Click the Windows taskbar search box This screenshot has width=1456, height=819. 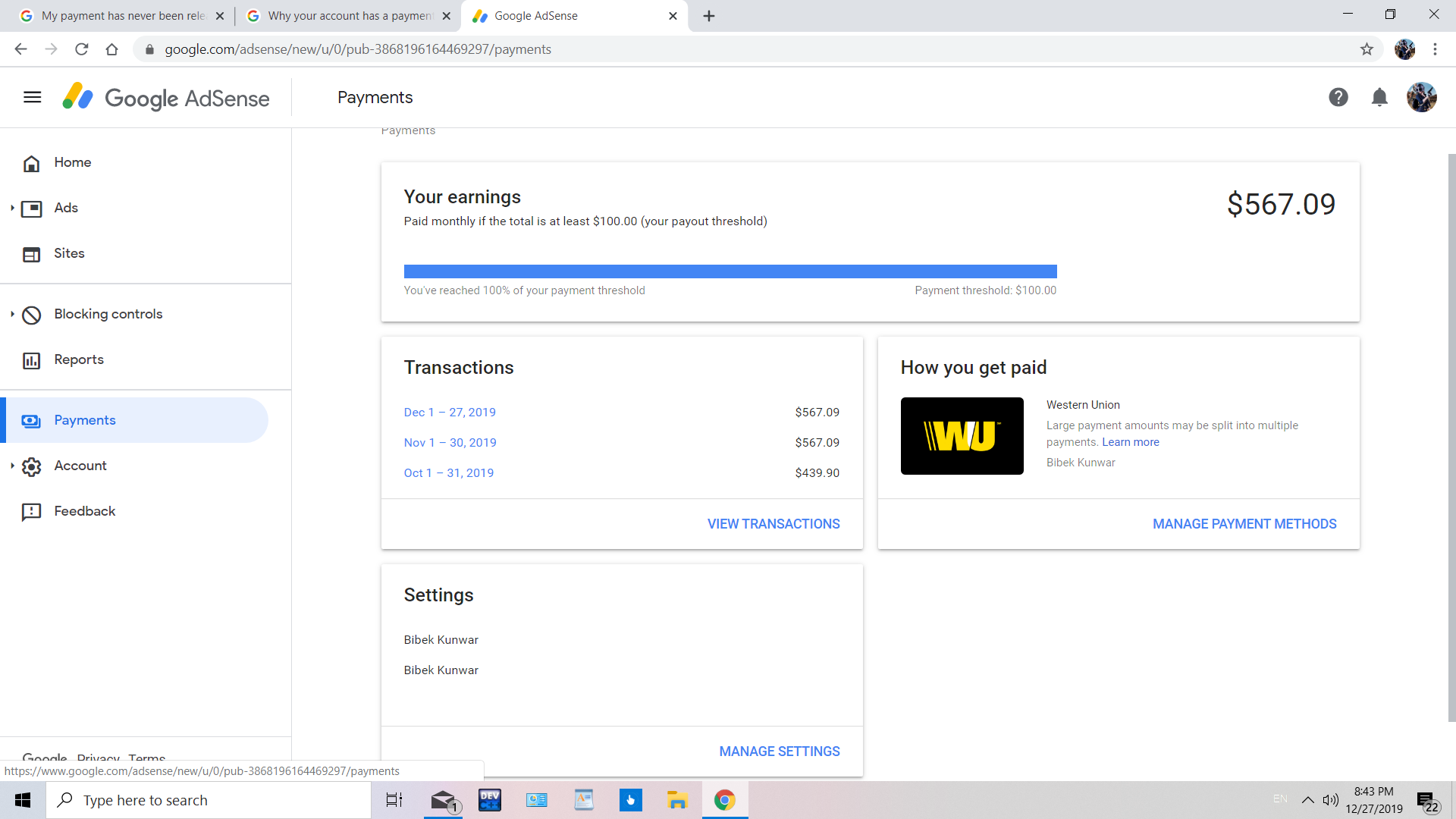coord(209,800)
